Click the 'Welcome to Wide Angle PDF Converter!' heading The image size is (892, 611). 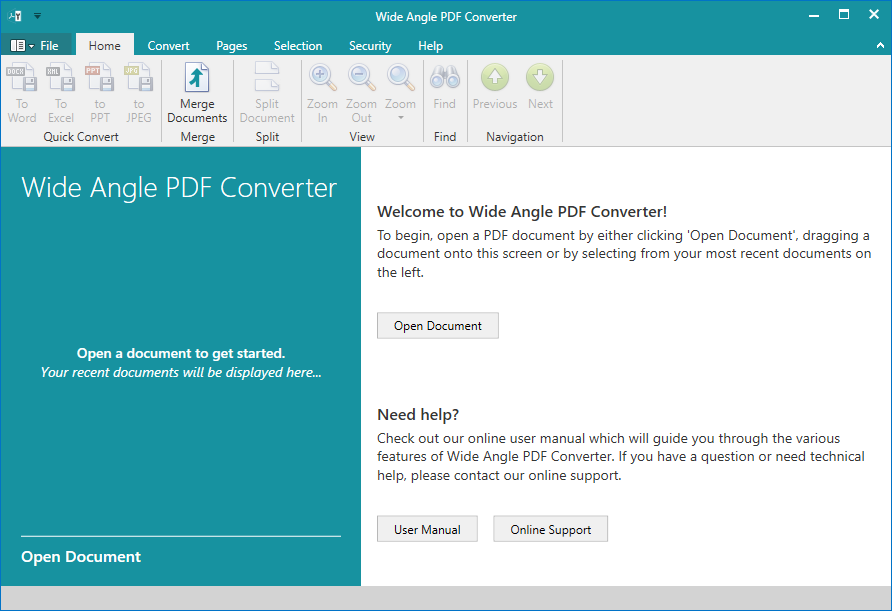(522, 212)
